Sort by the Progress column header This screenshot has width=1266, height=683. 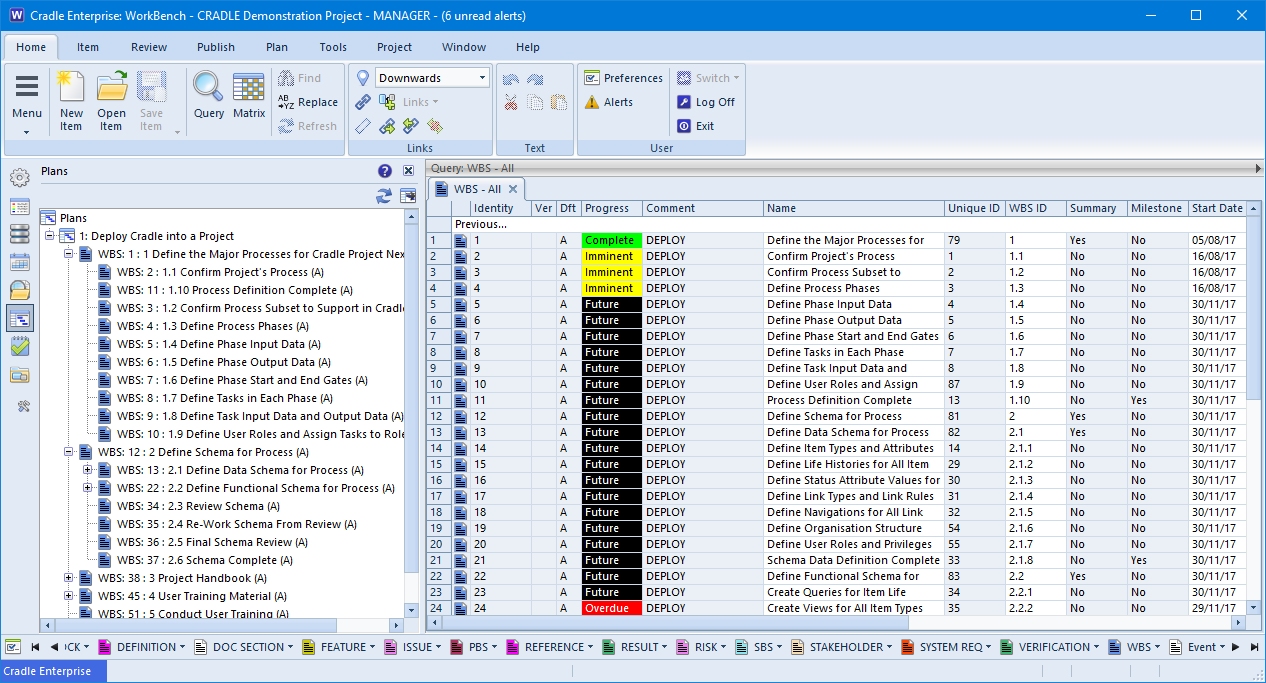coord(611,208)
